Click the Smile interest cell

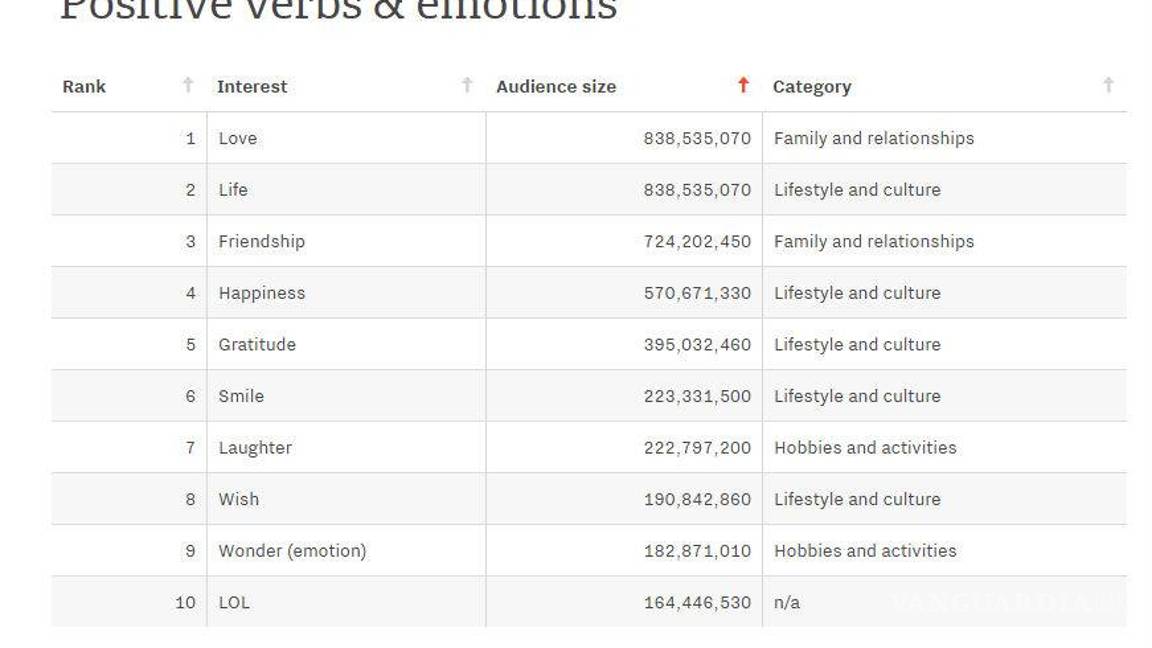coord(241,396)
